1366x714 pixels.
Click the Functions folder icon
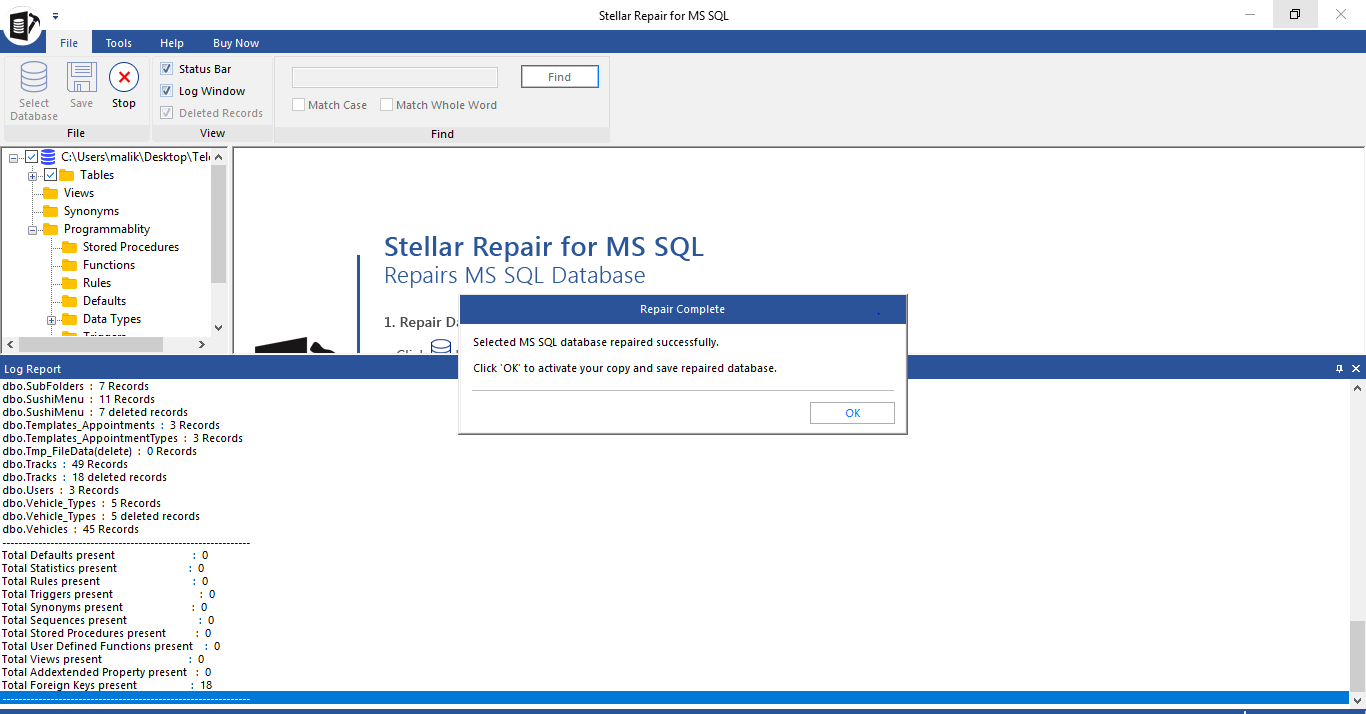click(69, 265)
